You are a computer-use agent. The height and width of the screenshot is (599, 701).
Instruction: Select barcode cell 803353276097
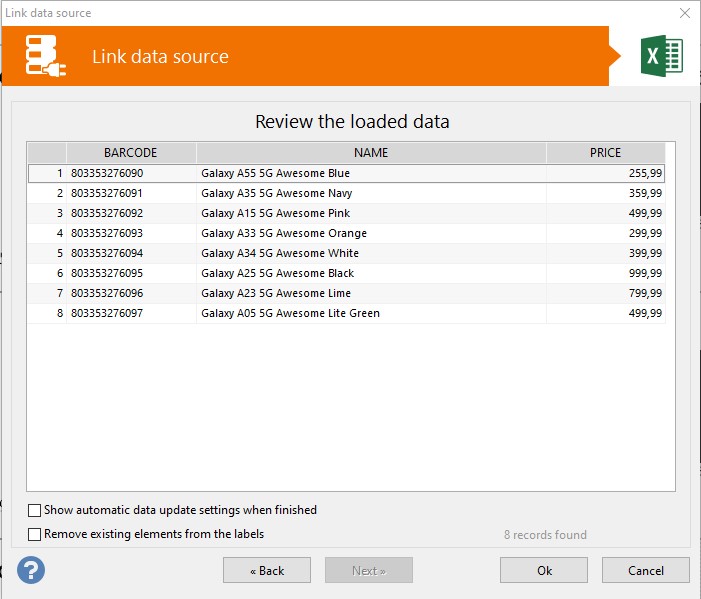pos(131,313)
